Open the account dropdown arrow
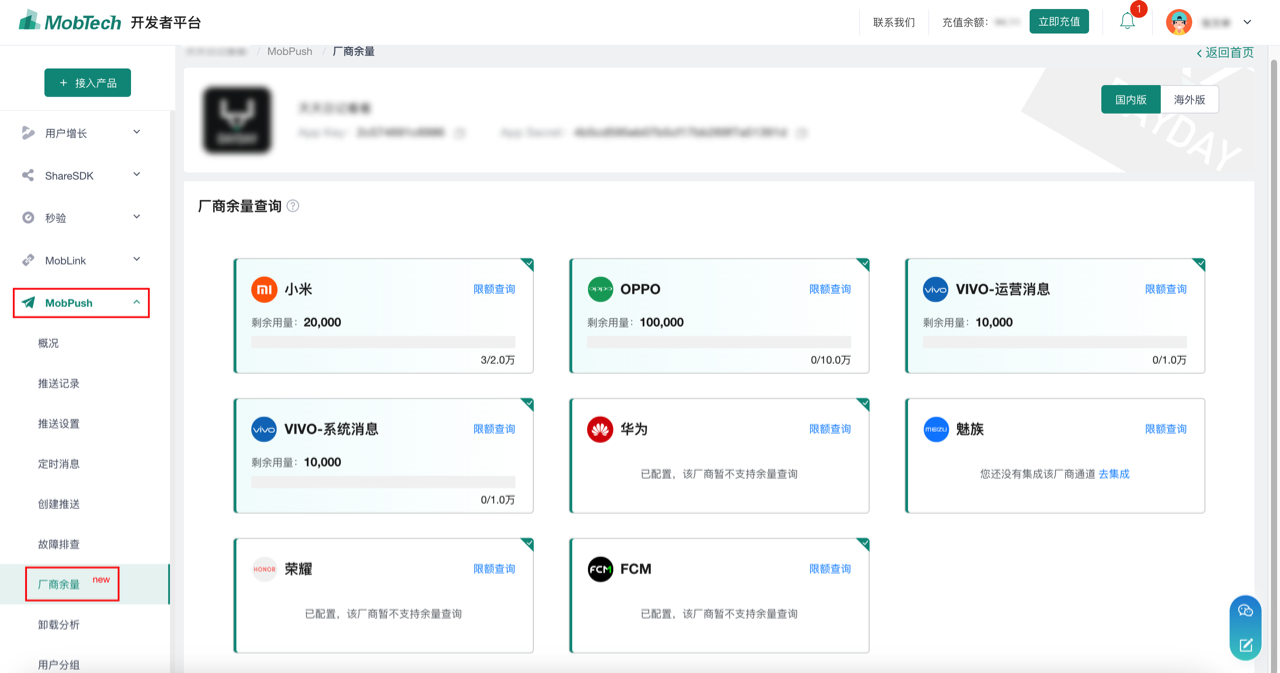The height and width of the screenshot is (673, 1280). click(1247, 22)
